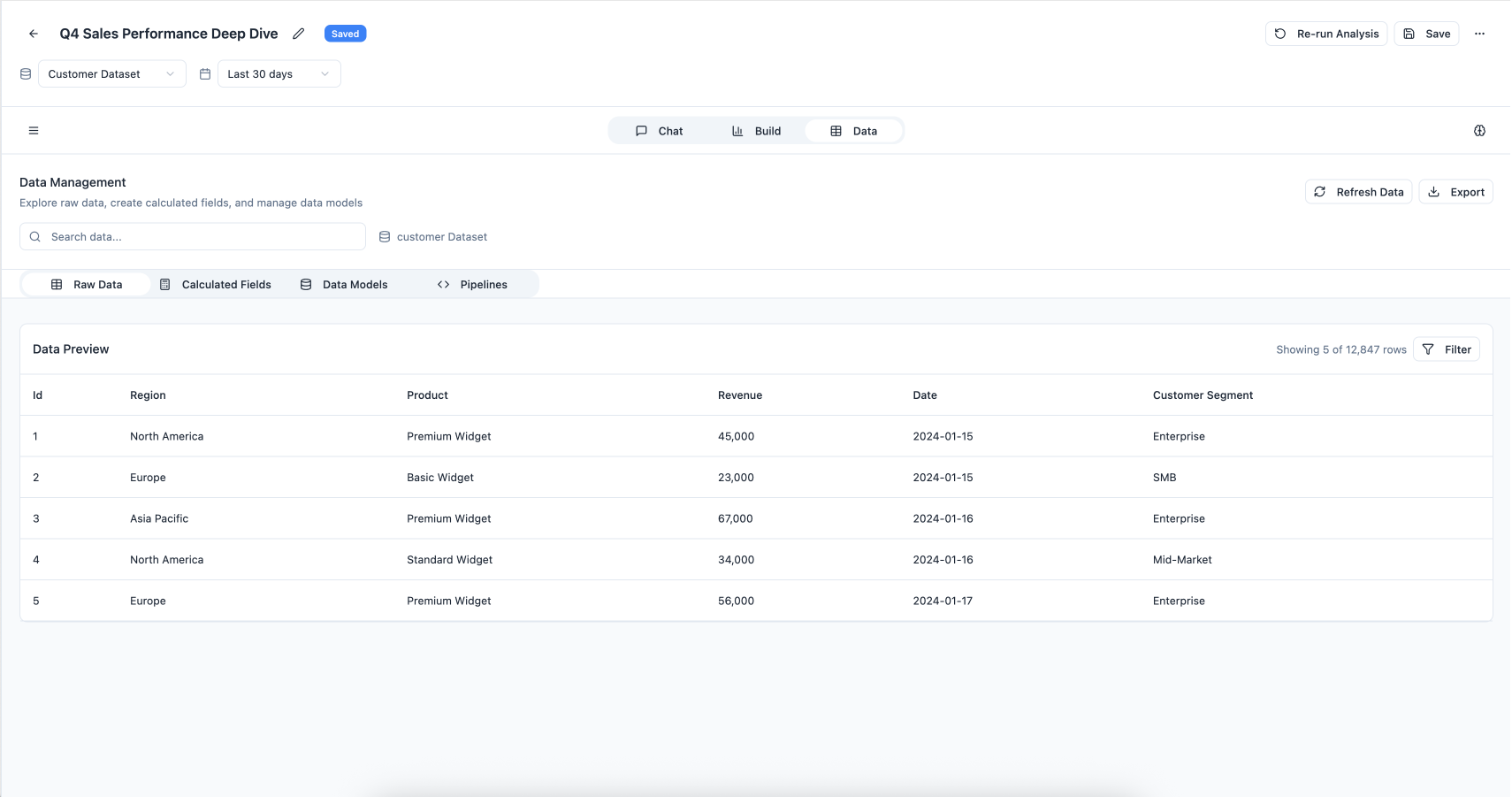This screenshot has height=797, width=1512.
Task: Click the calendar icon beside date range
Action: point(205,74)
